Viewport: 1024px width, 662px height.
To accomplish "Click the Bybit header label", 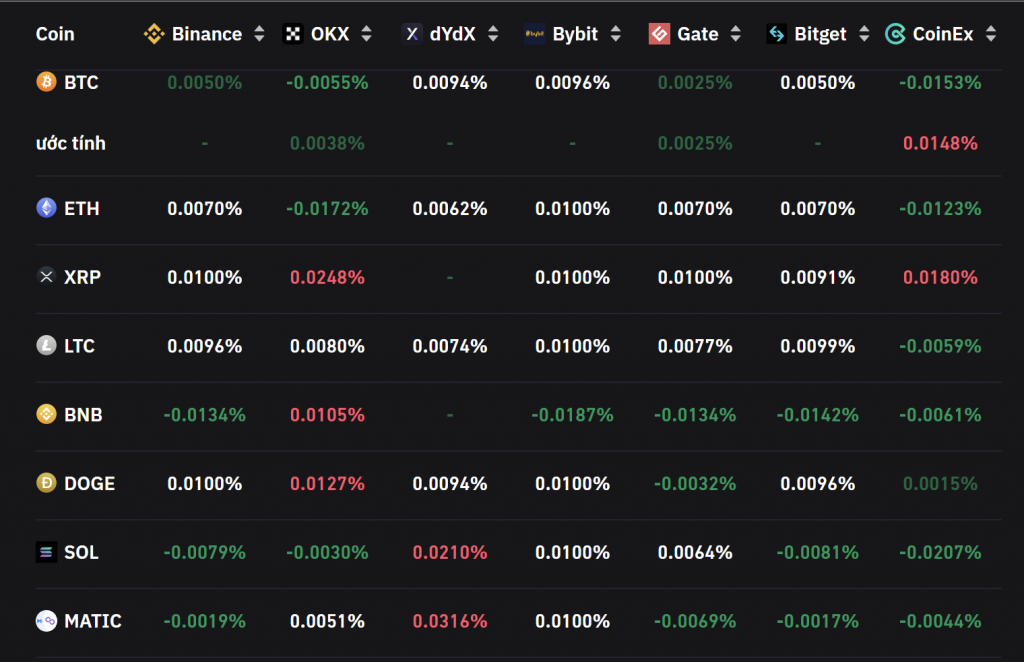I will [575, 34].
